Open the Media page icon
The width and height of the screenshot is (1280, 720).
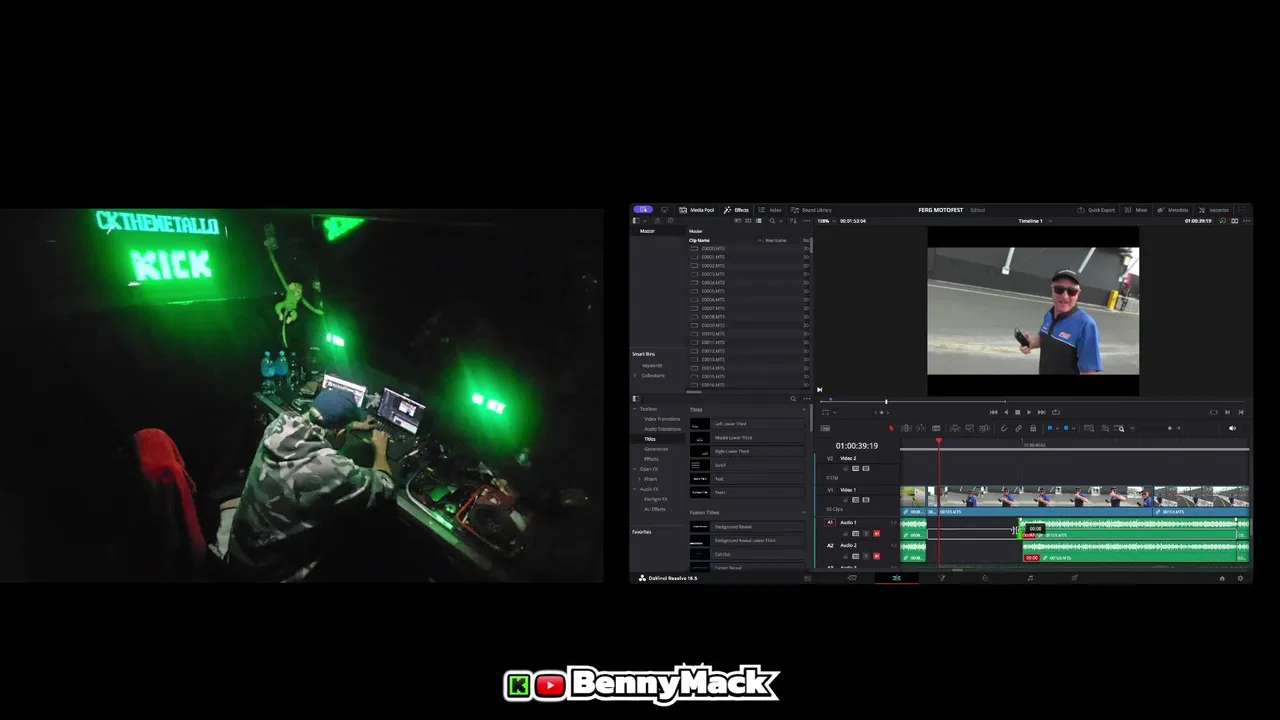click(x=807, y=578)
